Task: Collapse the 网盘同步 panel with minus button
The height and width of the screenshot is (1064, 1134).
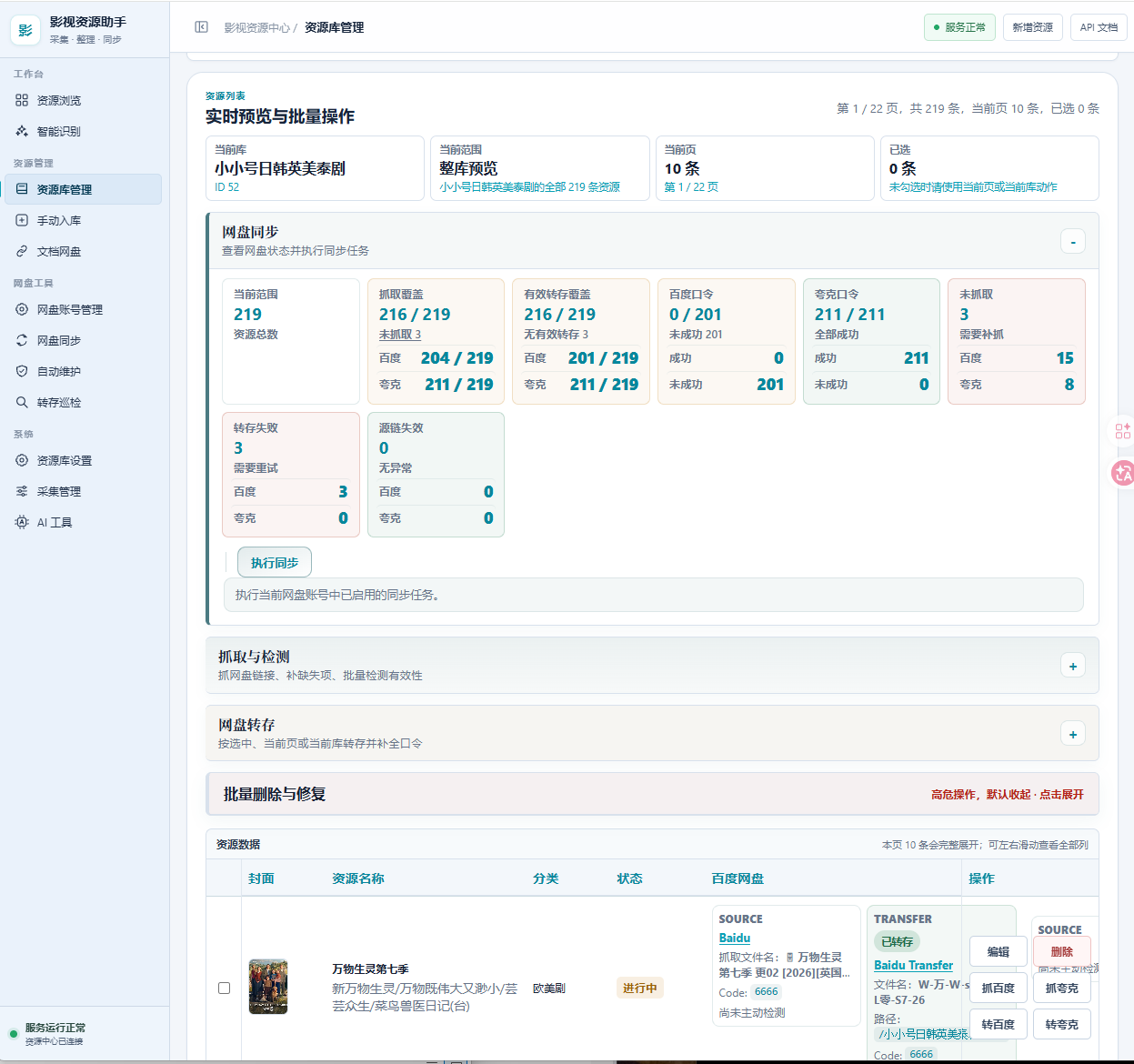Action: [1073, 241]
